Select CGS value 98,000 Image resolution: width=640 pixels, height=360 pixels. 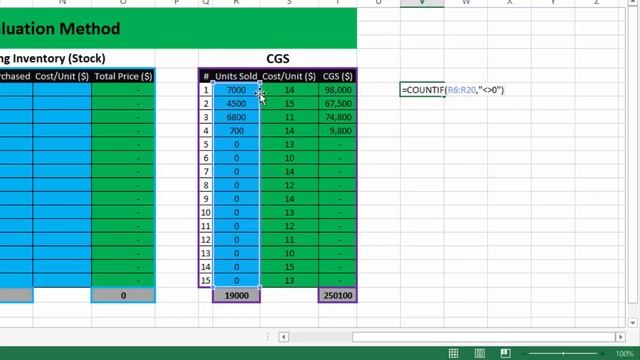coord(338,90)
